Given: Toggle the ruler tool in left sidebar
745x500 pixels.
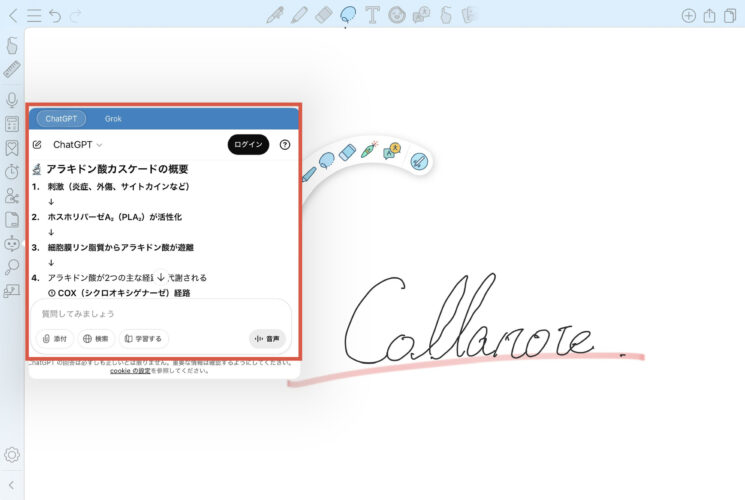Looking at the screenshot, I should coord(12,69).
